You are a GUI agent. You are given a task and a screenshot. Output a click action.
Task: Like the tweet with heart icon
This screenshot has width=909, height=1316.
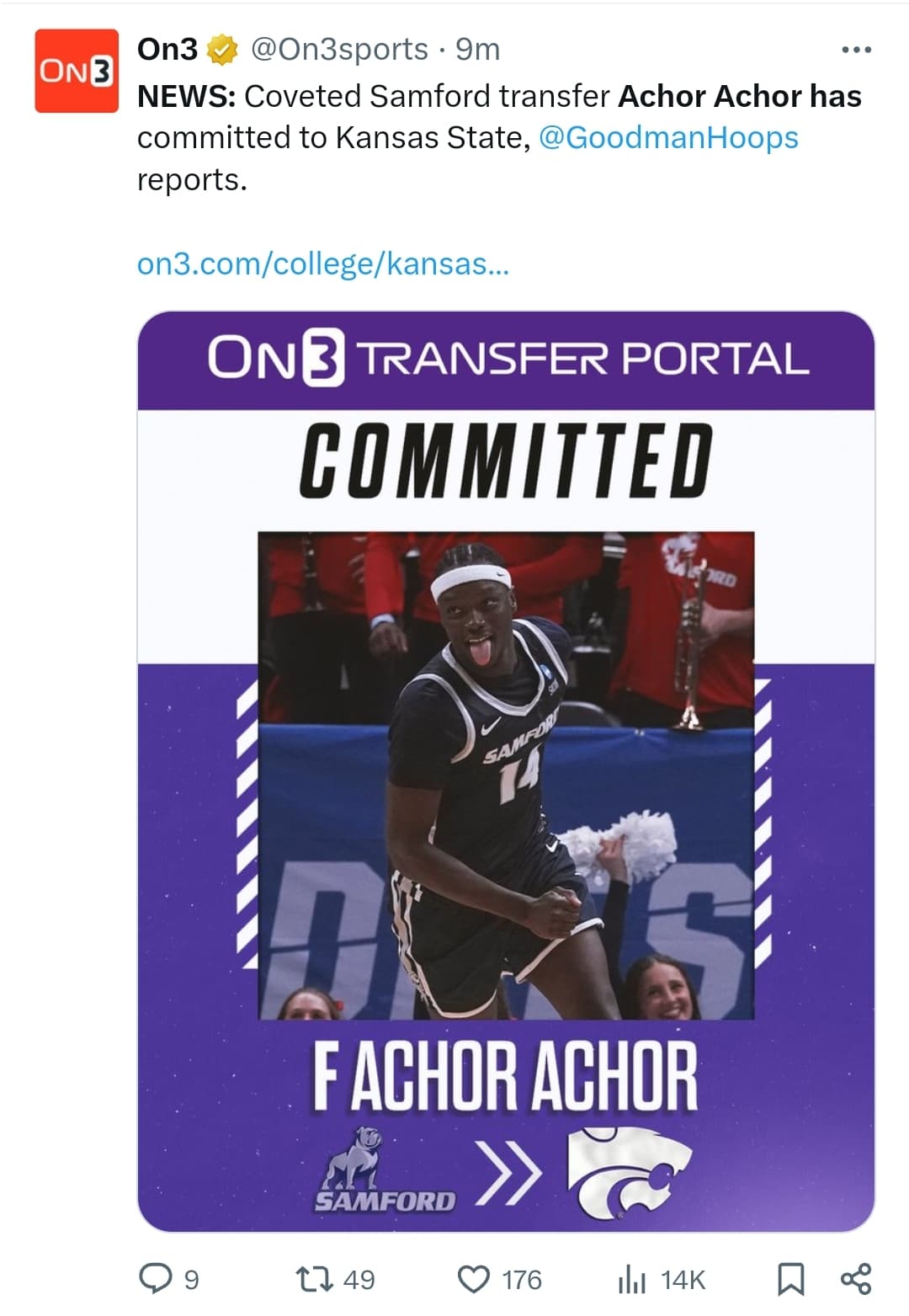[x=473, y=1279]
